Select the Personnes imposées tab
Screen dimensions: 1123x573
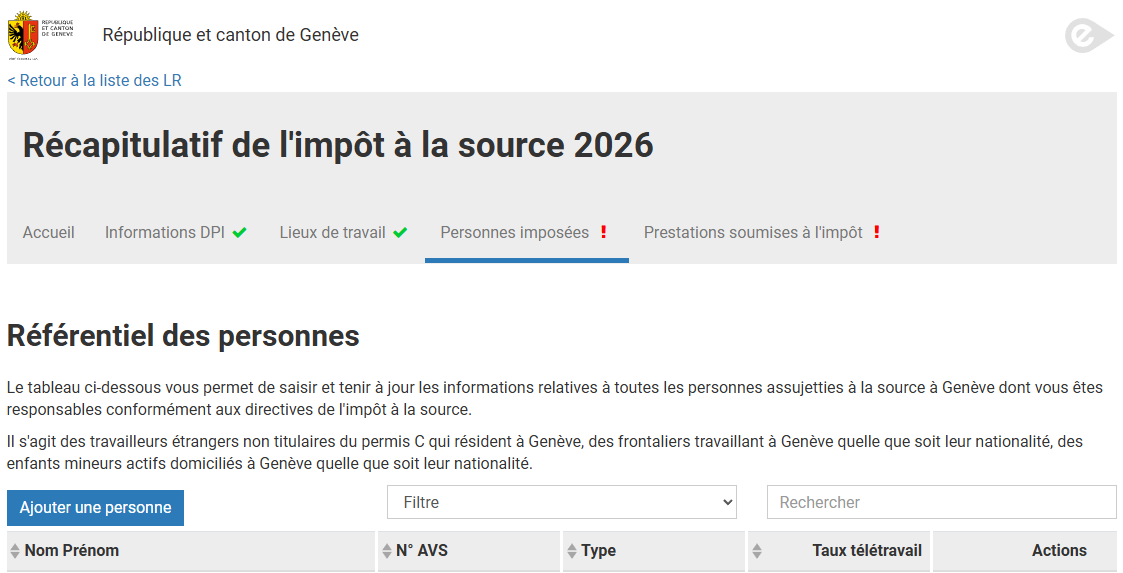515,233
